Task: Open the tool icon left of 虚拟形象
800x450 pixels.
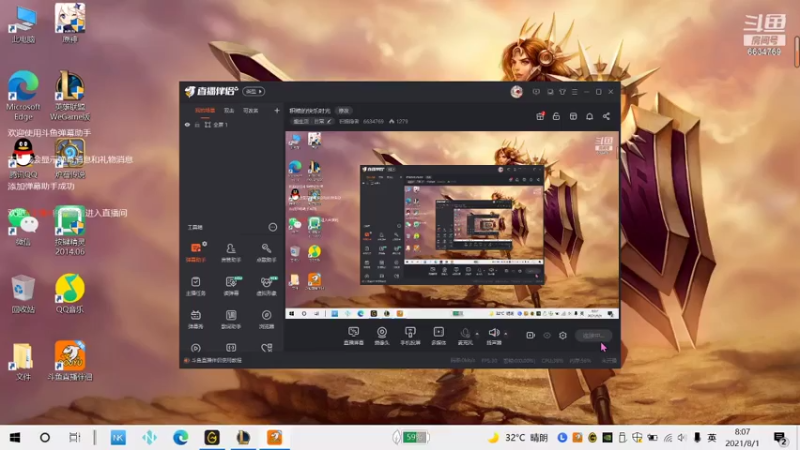Action: 231,286
